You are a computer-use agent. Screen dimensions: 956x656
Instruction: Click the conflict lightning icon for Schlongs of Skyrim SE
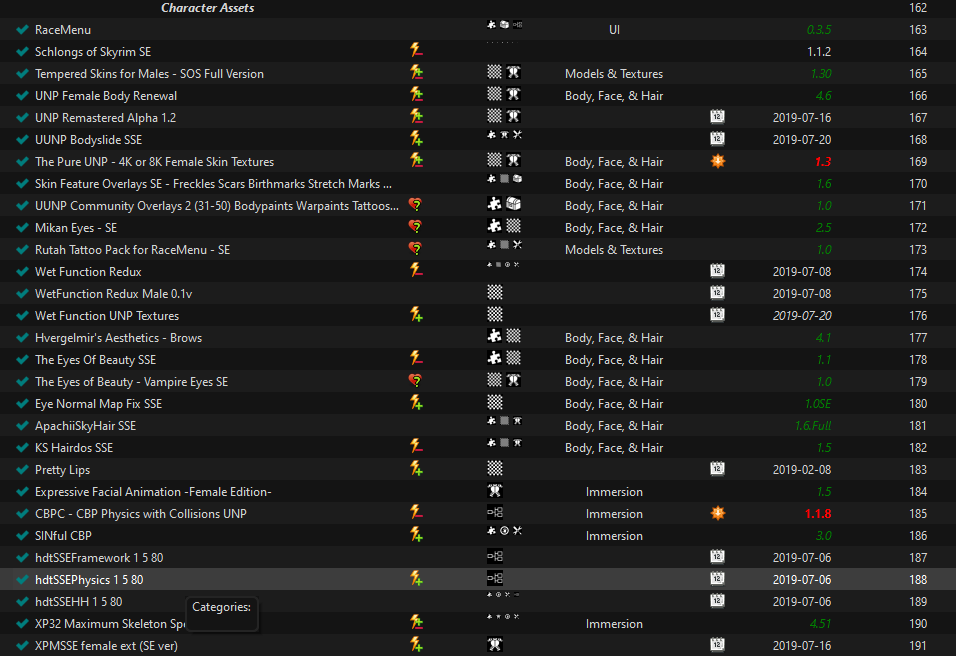[x=416, y=51]
